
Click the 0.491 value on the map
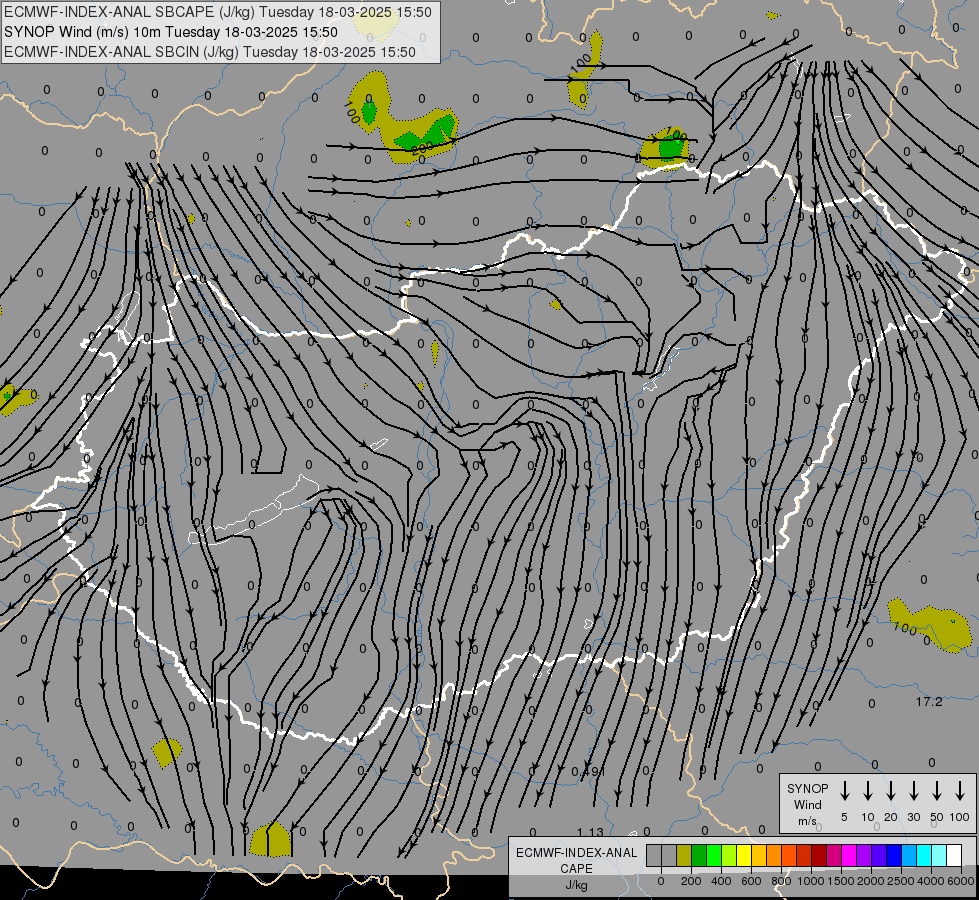pyautogui.click(x=588, y=772)
